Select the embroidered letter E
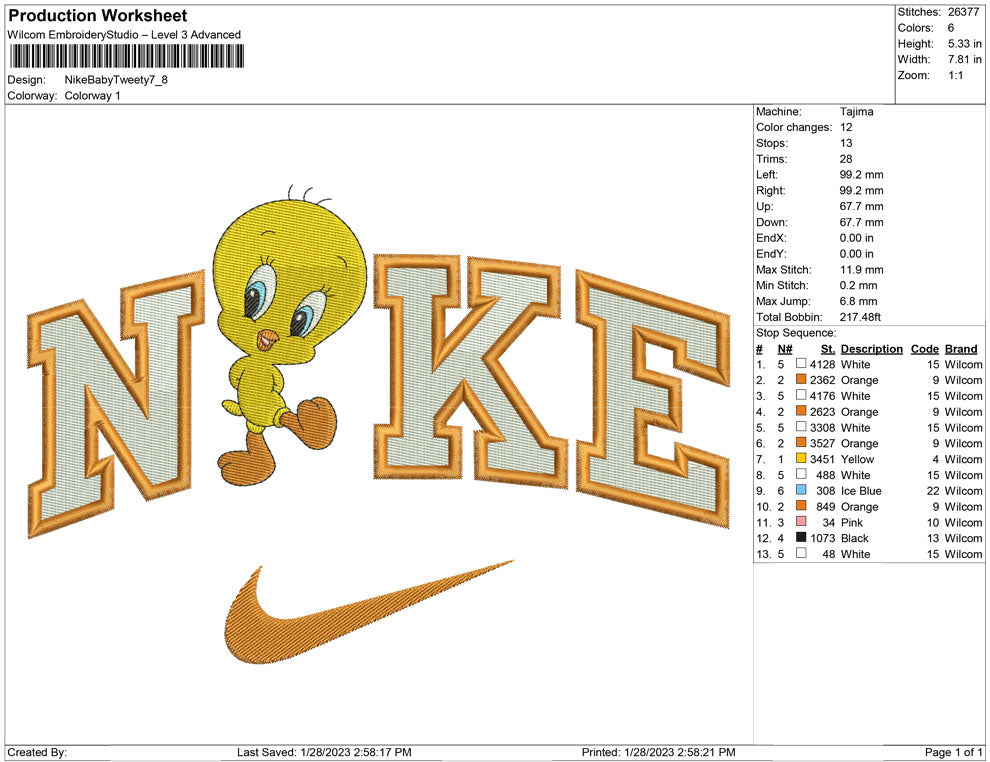The width and height of the screenshot is (990, 762). click(653, 399)
